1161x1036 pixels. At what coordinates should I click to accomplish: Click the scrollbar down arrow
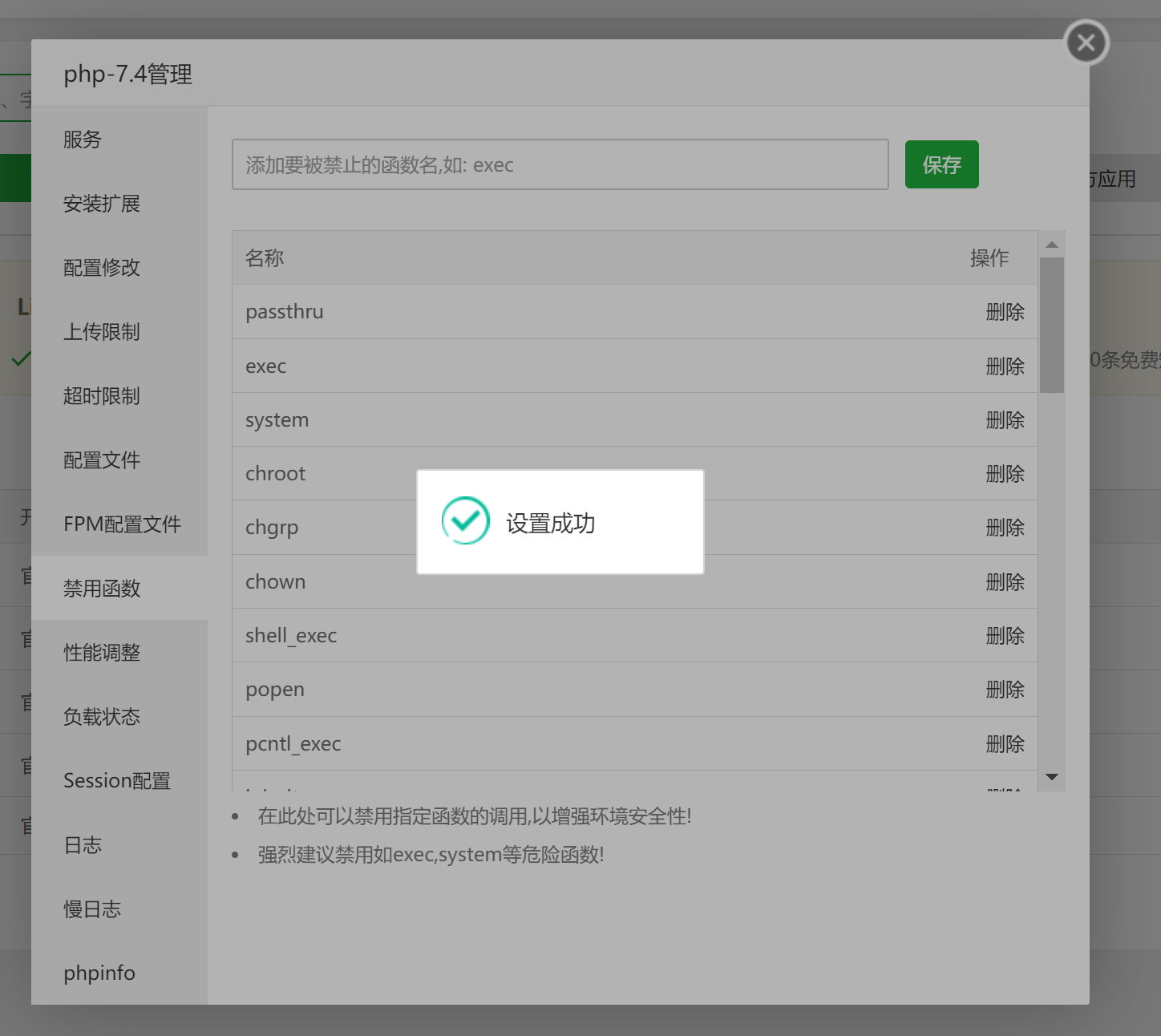[x=1052, y=777]
